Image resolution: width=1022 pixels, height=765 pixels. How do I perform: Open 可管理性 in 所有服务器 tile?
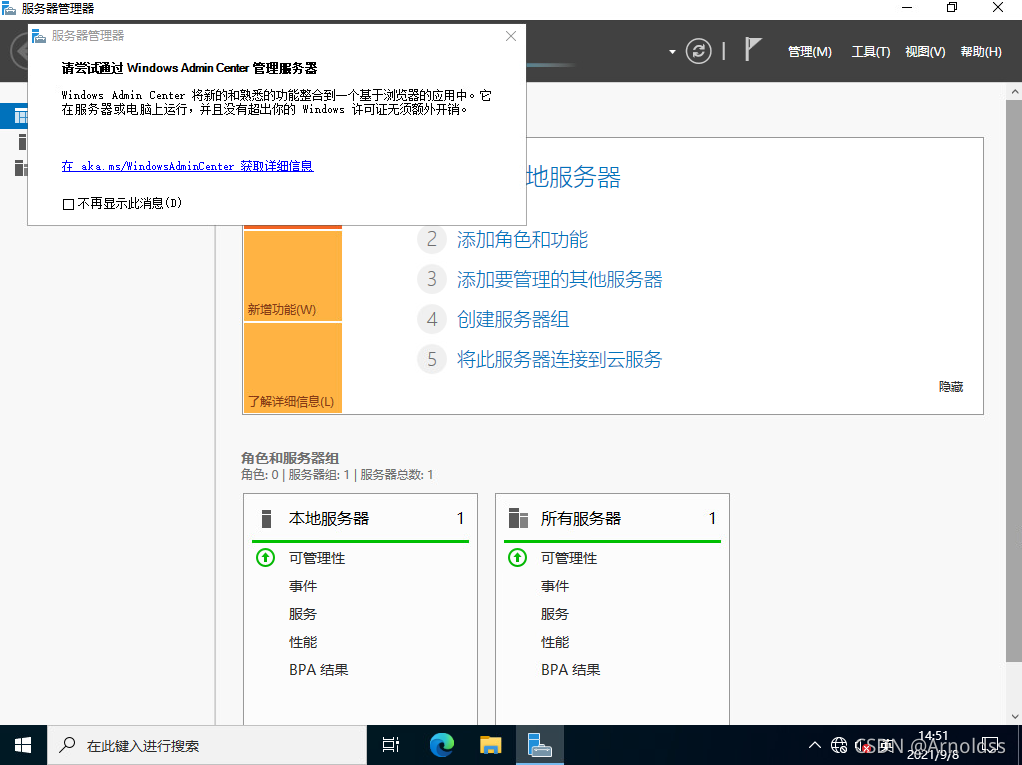(569, 558)
